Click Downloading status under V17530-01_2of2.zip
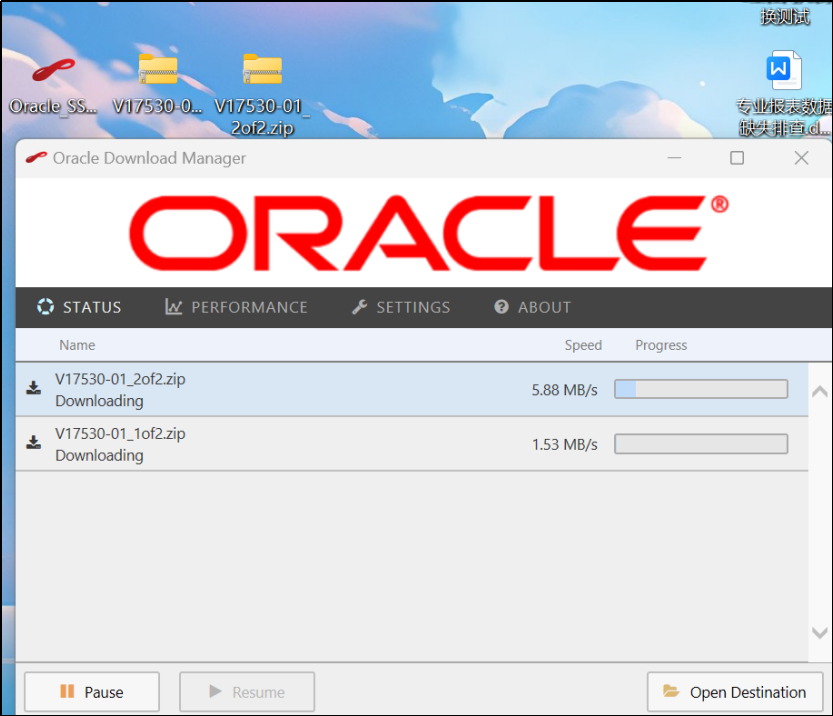This screenshot has width=833, height=716. [99, 401]
